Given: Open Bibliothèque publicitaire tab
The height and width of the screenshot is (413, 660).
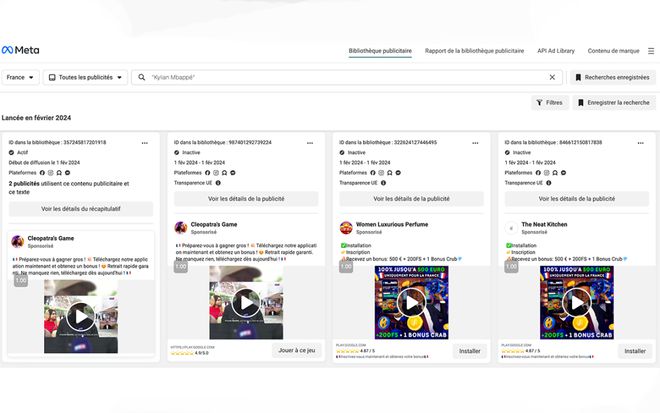Looking at the screenshot, I should pyautogui.click(x=380, y=51).
